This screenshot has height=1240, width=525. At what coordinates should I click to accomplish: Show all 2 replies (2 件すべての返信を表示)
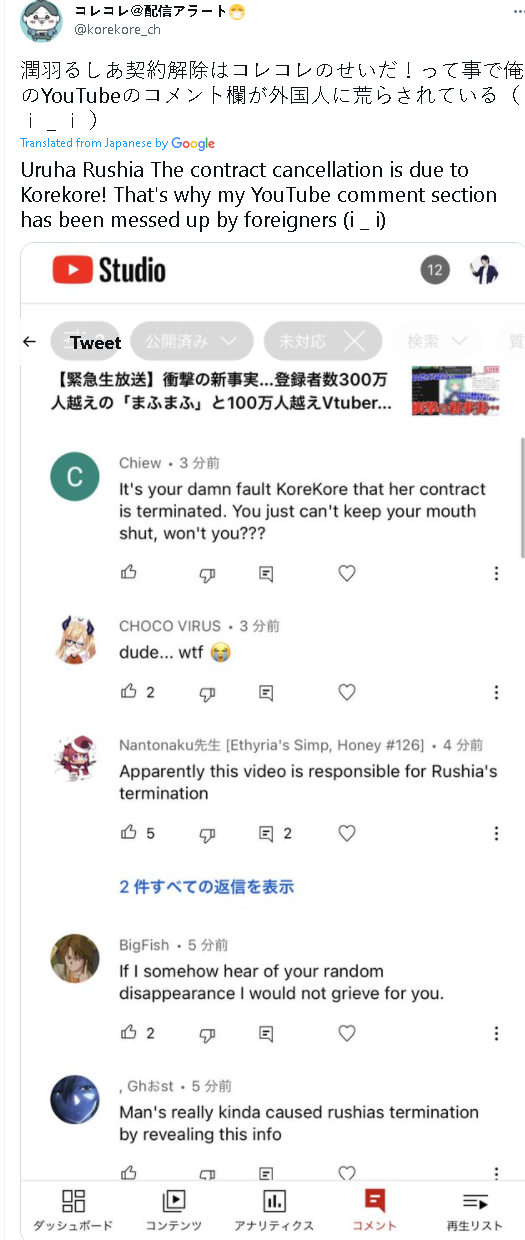click(x=207, y=887)
